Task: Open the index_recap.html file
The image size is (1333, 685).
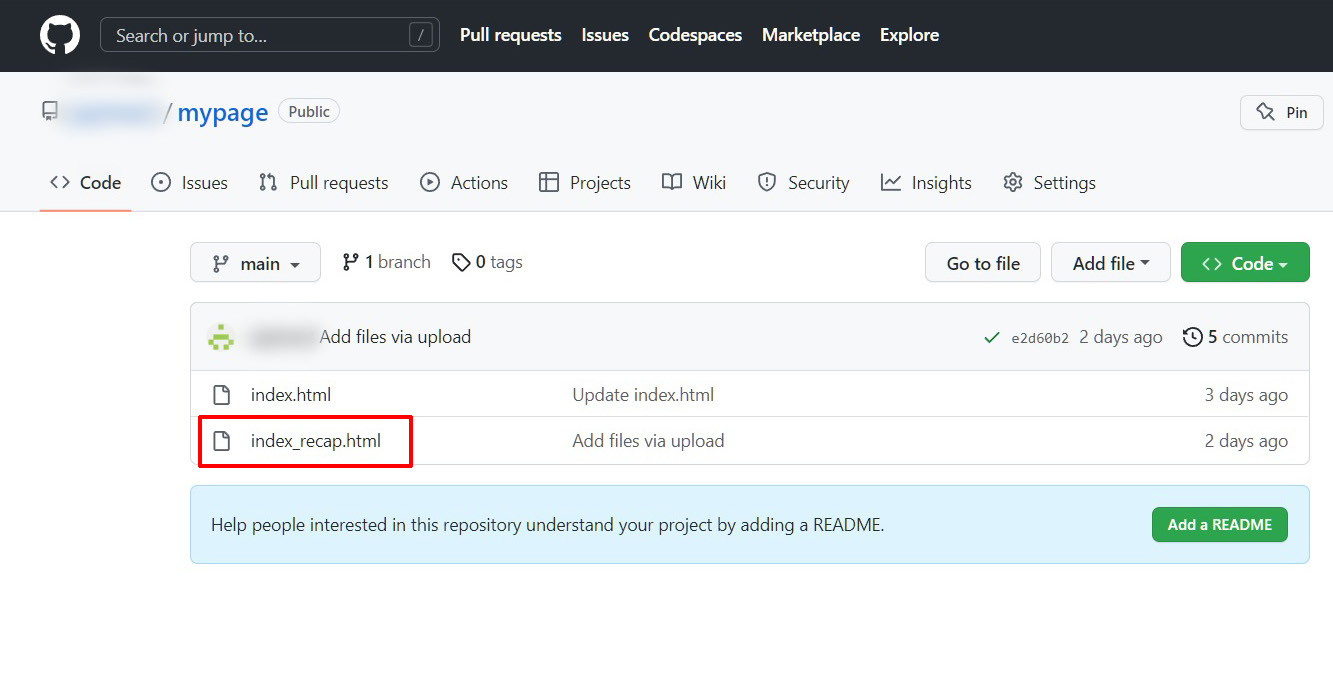Action: tap(316, 441)
